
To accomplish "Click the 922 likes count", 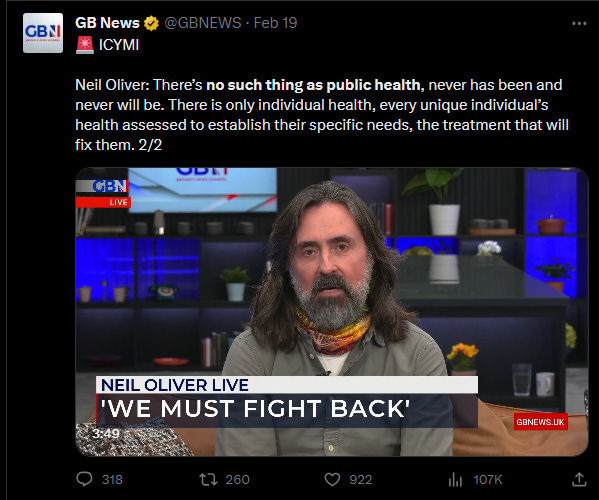I will pyautogui.click(x=361, y=479).
